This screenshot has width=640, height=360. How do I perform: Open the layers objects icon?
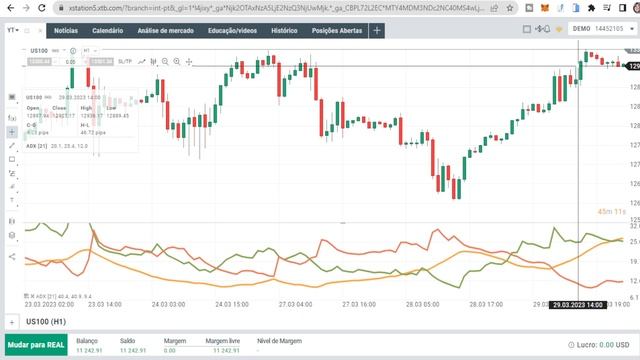coord(12,236)
